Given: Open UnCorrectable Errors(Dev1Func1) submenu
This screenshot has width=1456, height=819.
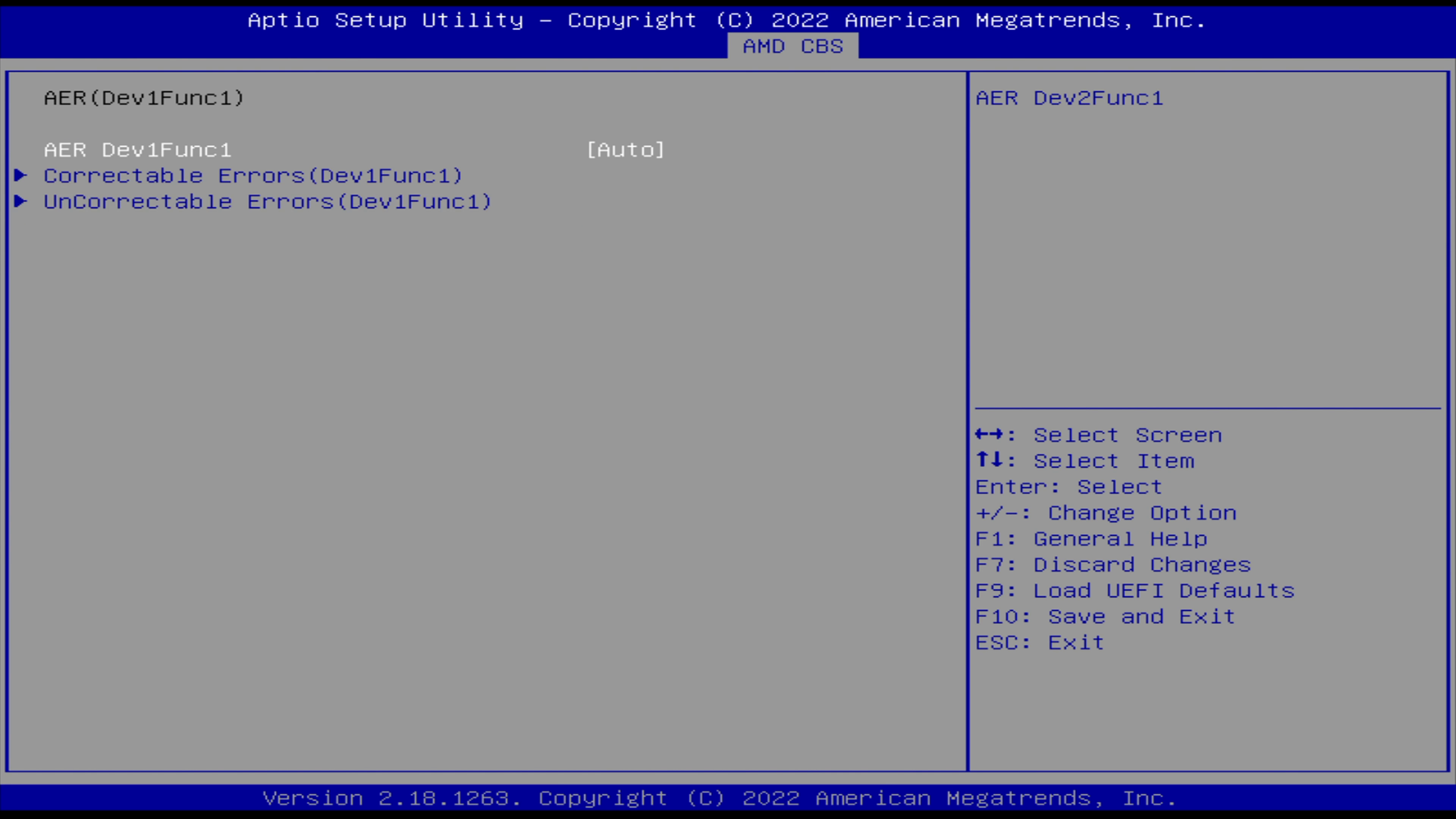Looking at the screenshot, I should (268, 202).
